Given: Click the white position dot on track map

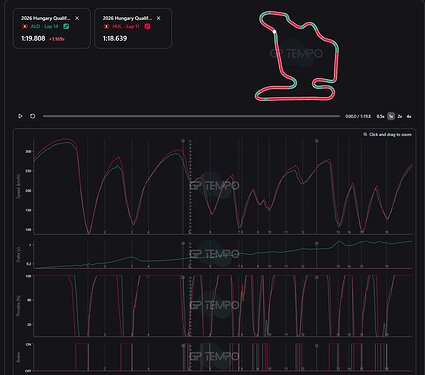Looking at the screenshot, I should point(274,32).
